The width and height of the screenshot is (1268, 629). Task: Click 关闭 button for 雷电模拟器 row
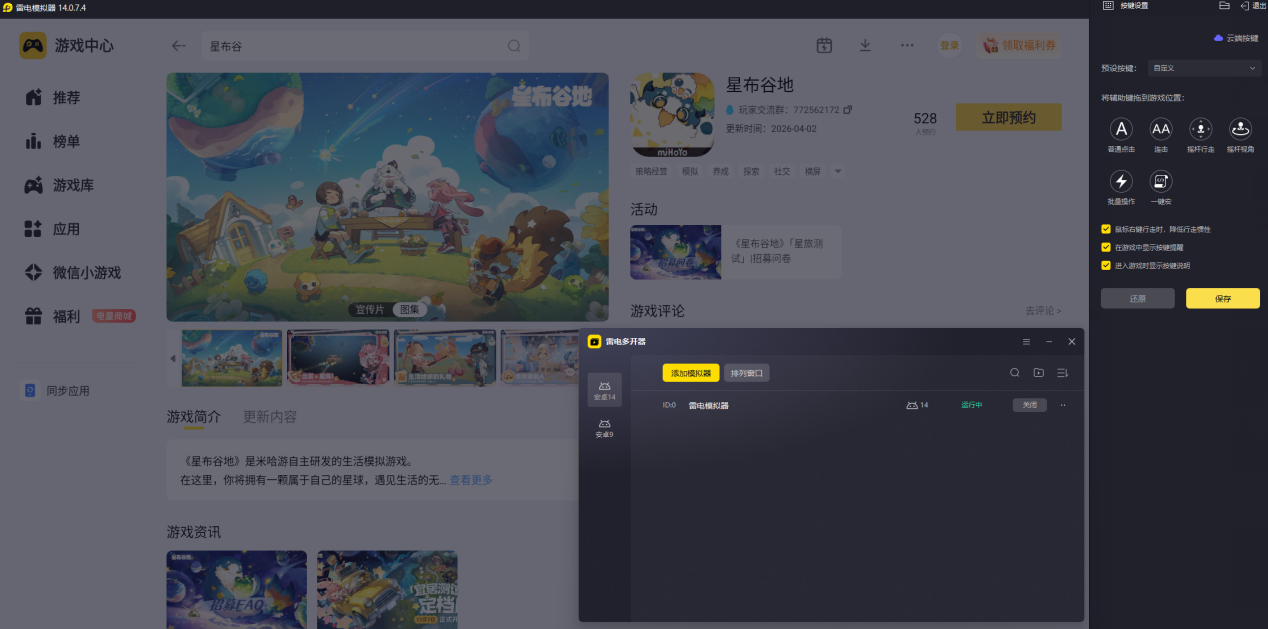pyautogui.click(x=1029, y=405)
